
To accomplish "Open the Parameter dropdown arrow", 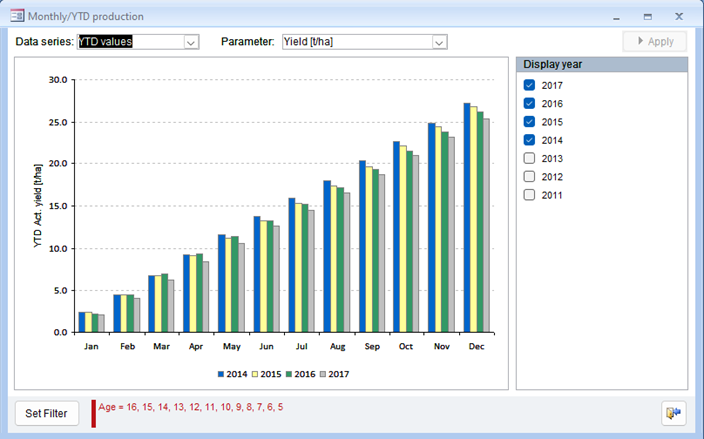I will tap(439, 42).
